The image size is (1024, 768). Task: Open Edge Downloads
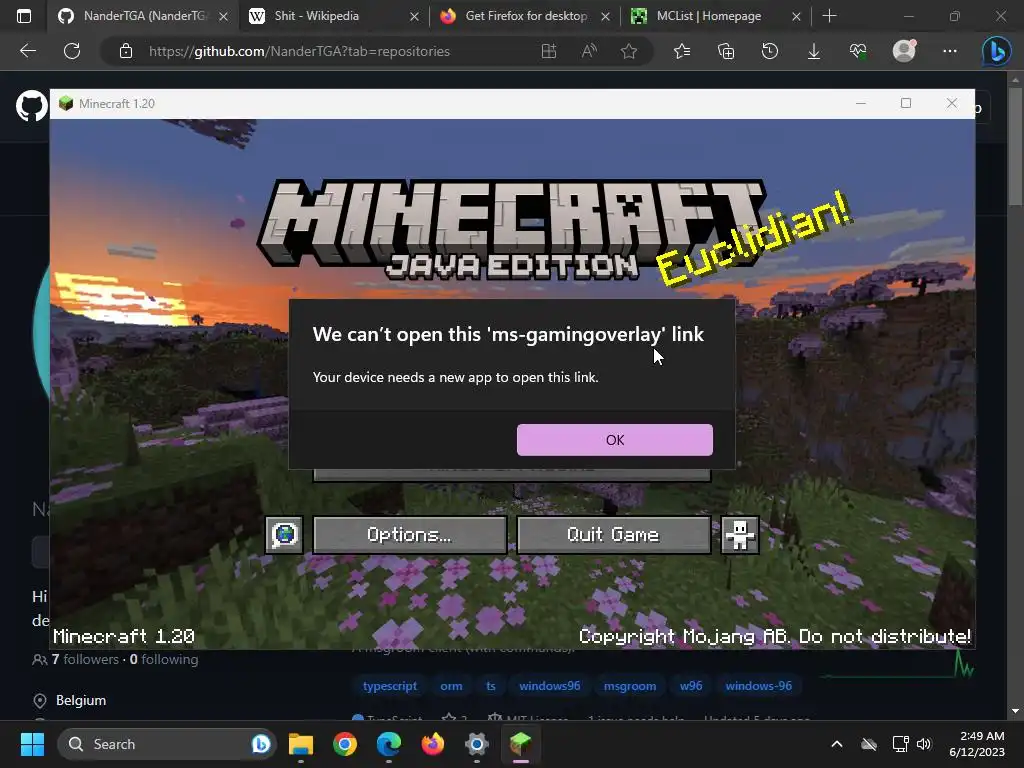pyautogui.click(x=814, y=51)
